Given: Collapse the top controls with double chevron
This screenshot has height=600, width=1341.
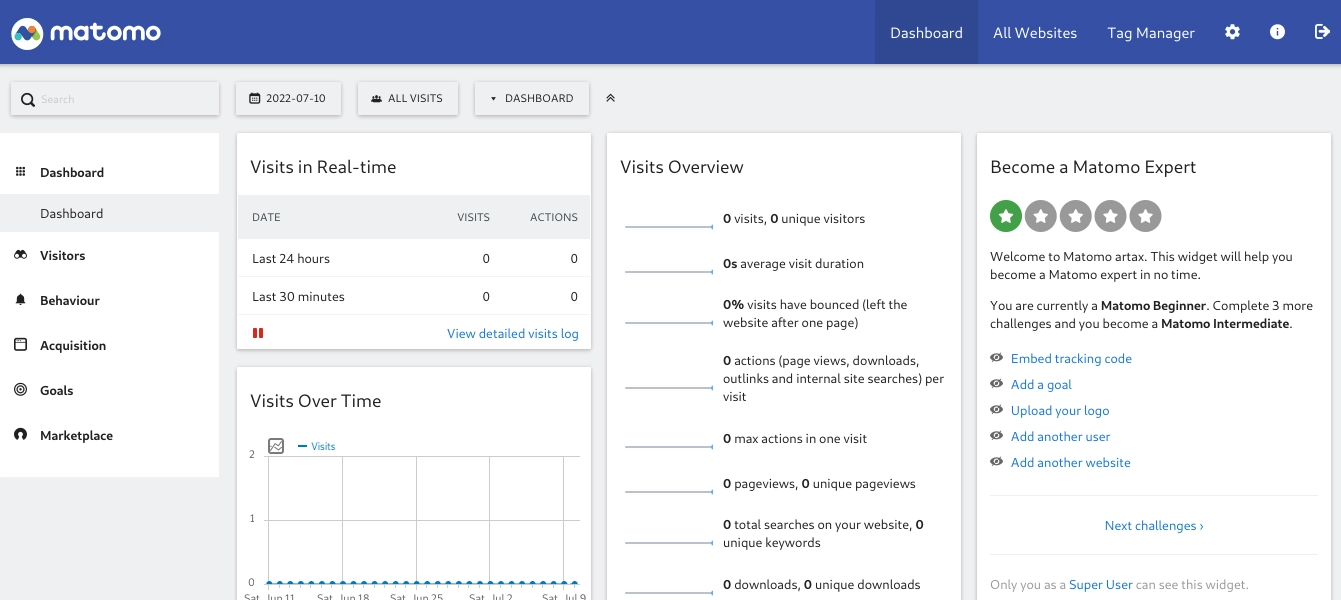Looking at the screenshot, I should (x=610, y=98).
